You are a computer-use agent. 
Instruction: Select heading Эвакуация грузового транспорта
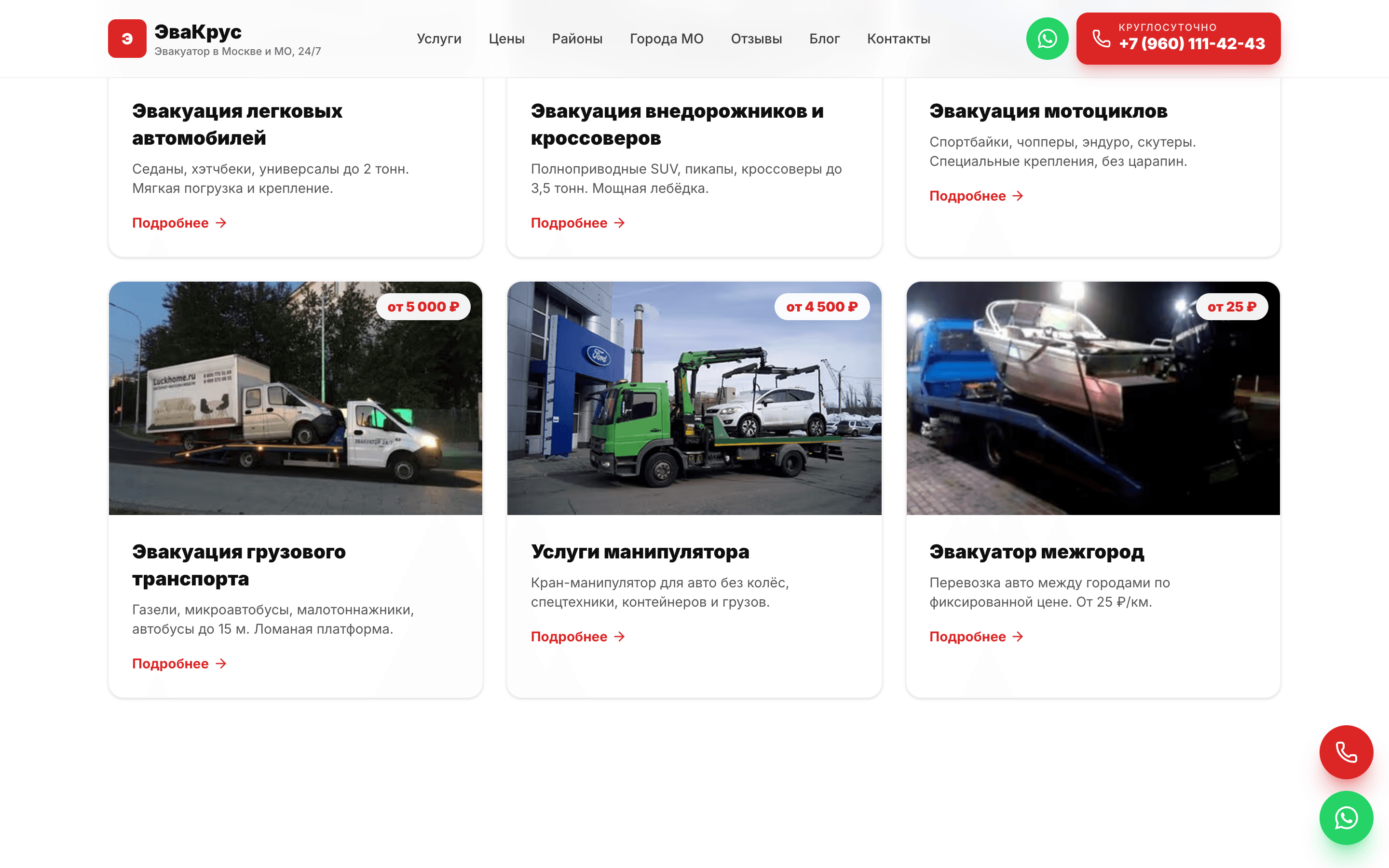tap(239, 565)
